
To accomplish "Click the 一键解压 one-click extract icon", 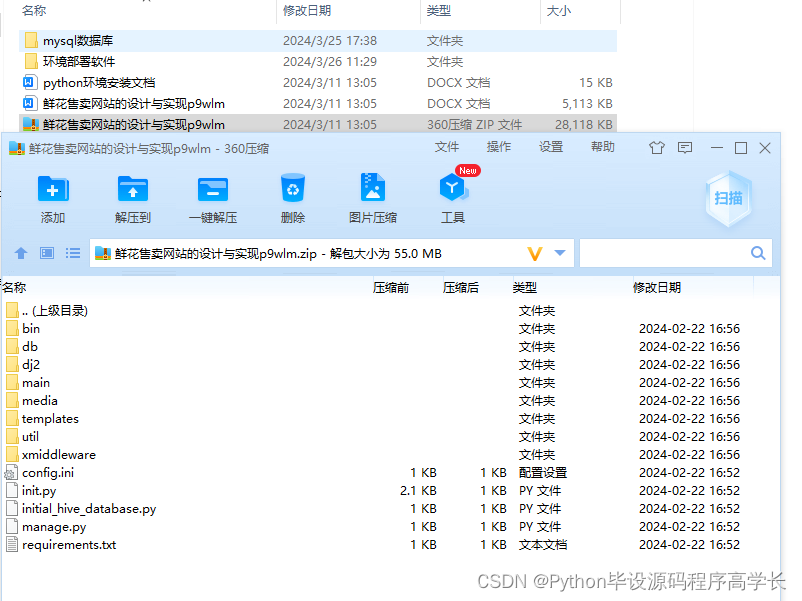I will (x=213, y=190).
